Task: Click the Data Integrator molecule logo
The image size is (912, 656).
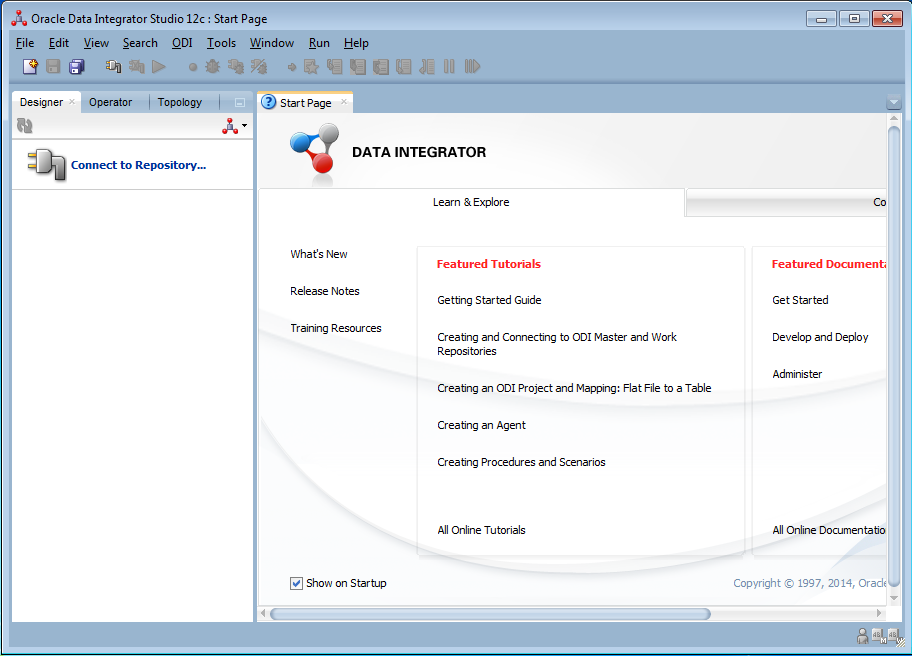Action: pyautogui.click(x=314, y=149)
